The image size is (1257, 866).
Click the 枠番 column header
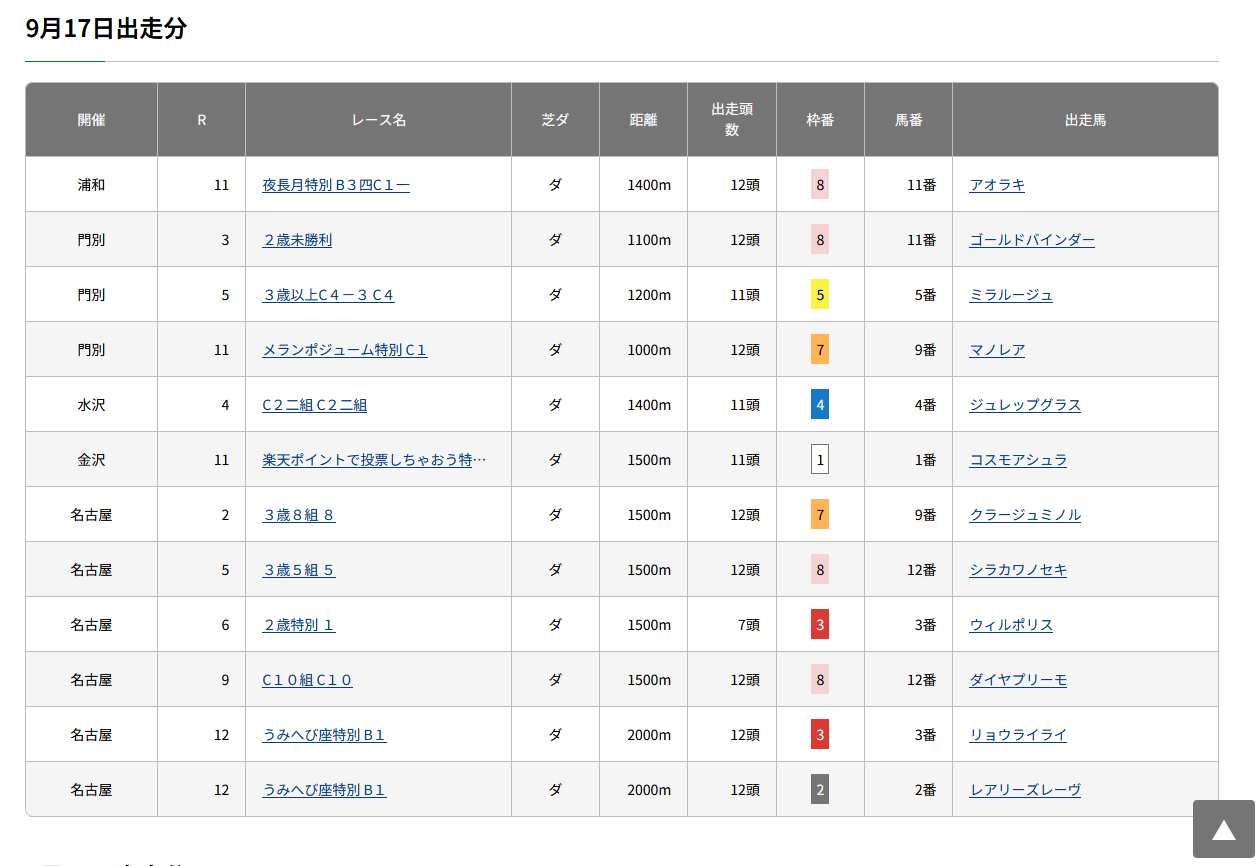(820, 120)
